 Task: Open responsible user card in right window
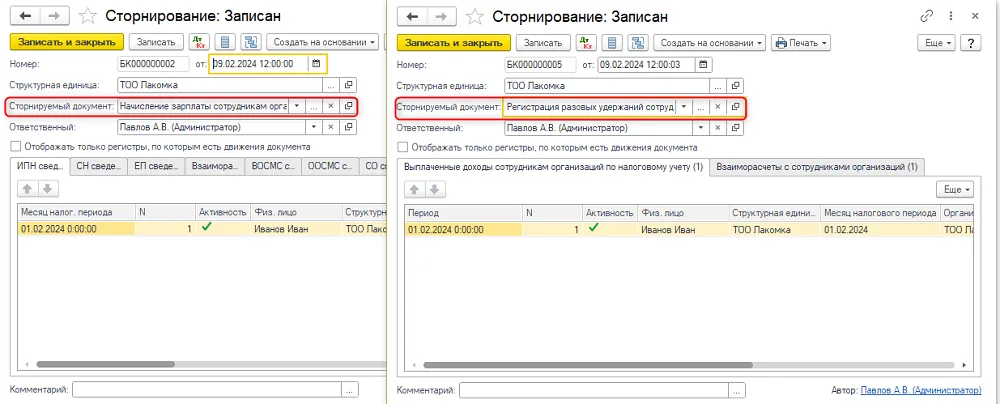coord(735,128)
